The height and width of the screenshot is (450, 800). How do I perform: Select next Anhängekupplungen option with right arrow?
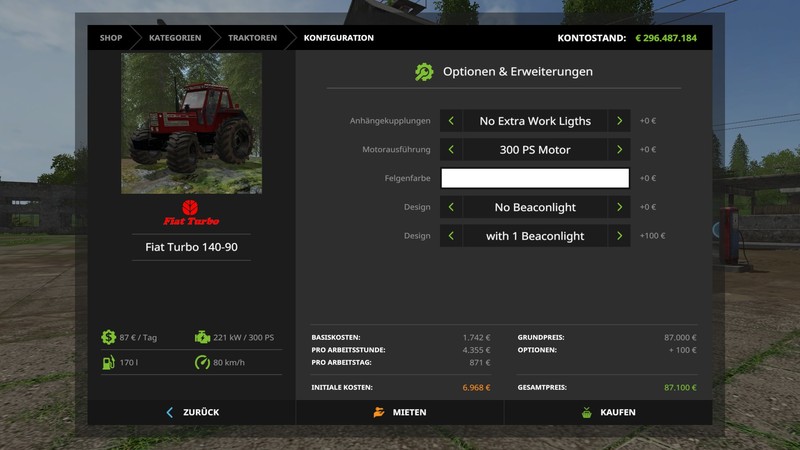(x=619, y=121)
